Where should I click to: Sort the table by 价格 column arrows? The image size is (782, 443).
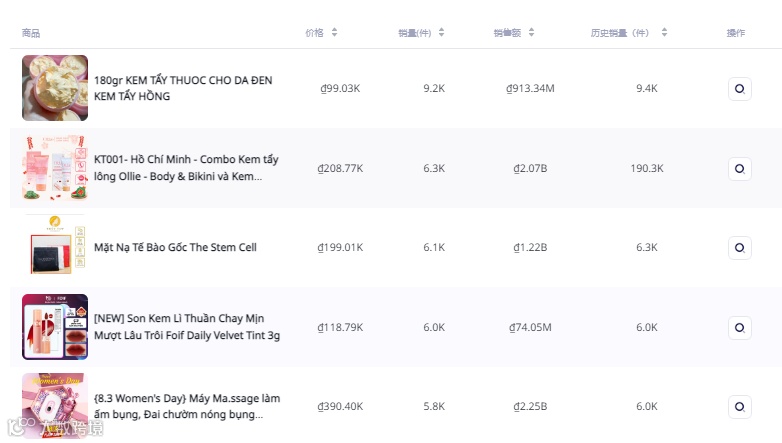pyautogui.click(x=335, y=33)
